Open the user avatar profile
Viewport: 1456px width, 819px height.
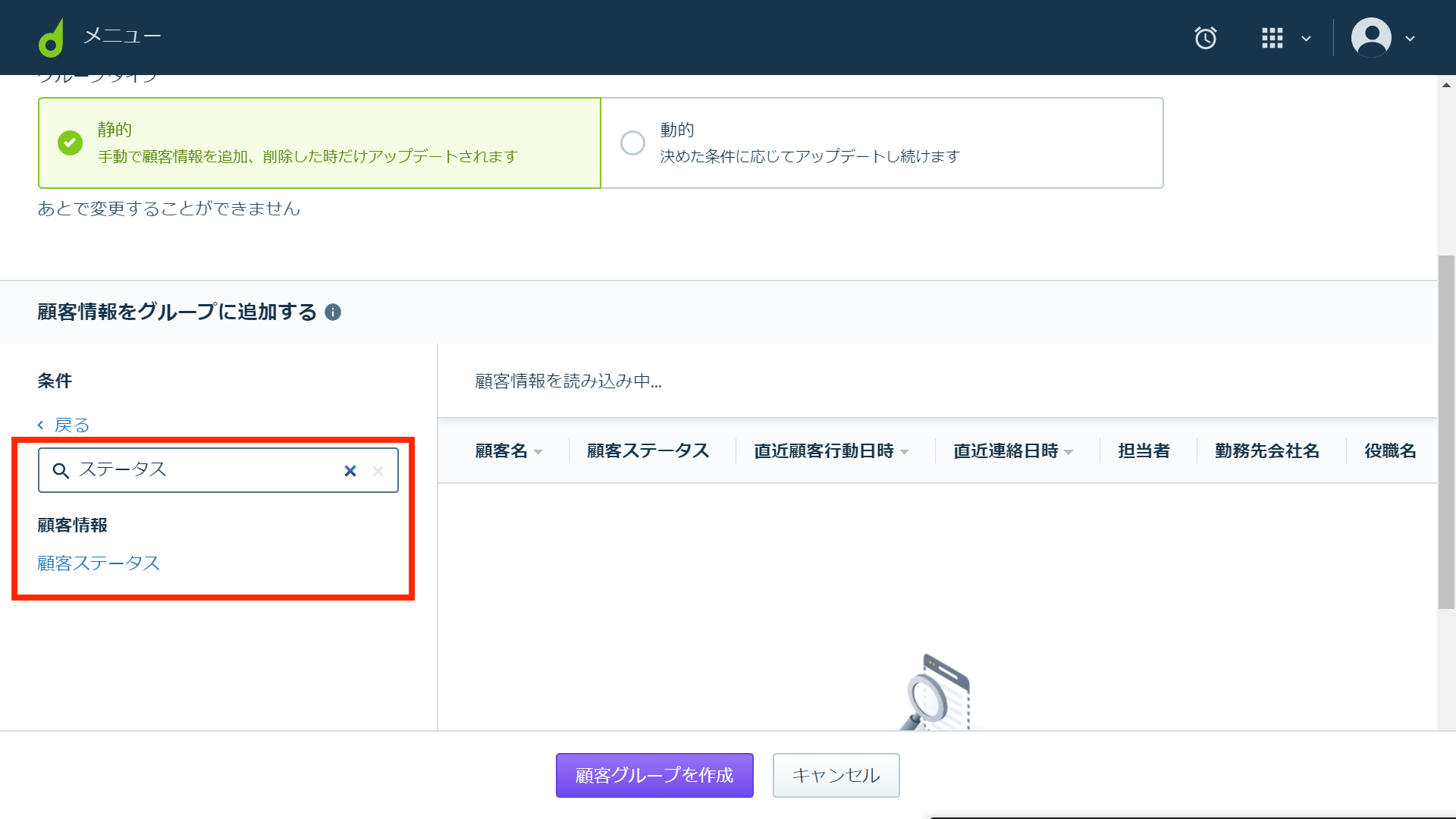pos(1371,37)
